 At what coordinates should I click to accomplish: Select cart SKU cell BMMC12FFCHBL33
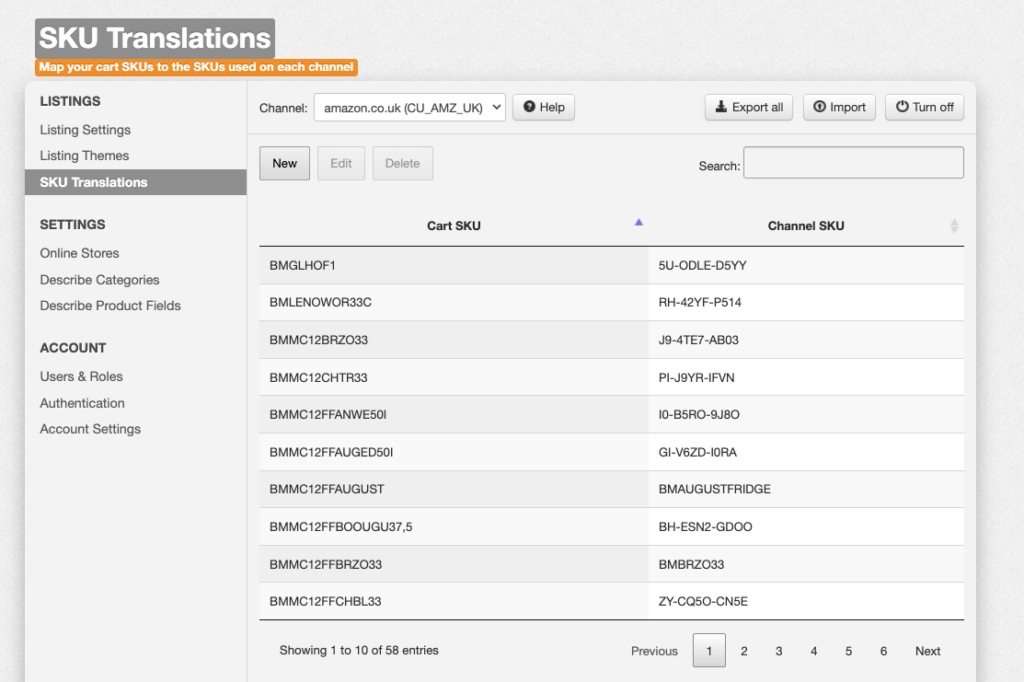[454, 602]
